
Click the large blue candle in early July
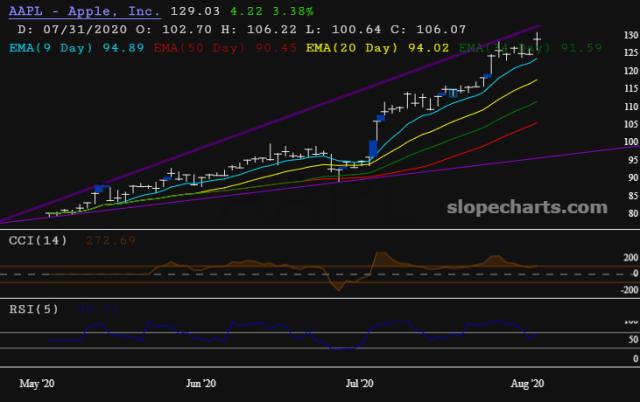coord(373,149)
